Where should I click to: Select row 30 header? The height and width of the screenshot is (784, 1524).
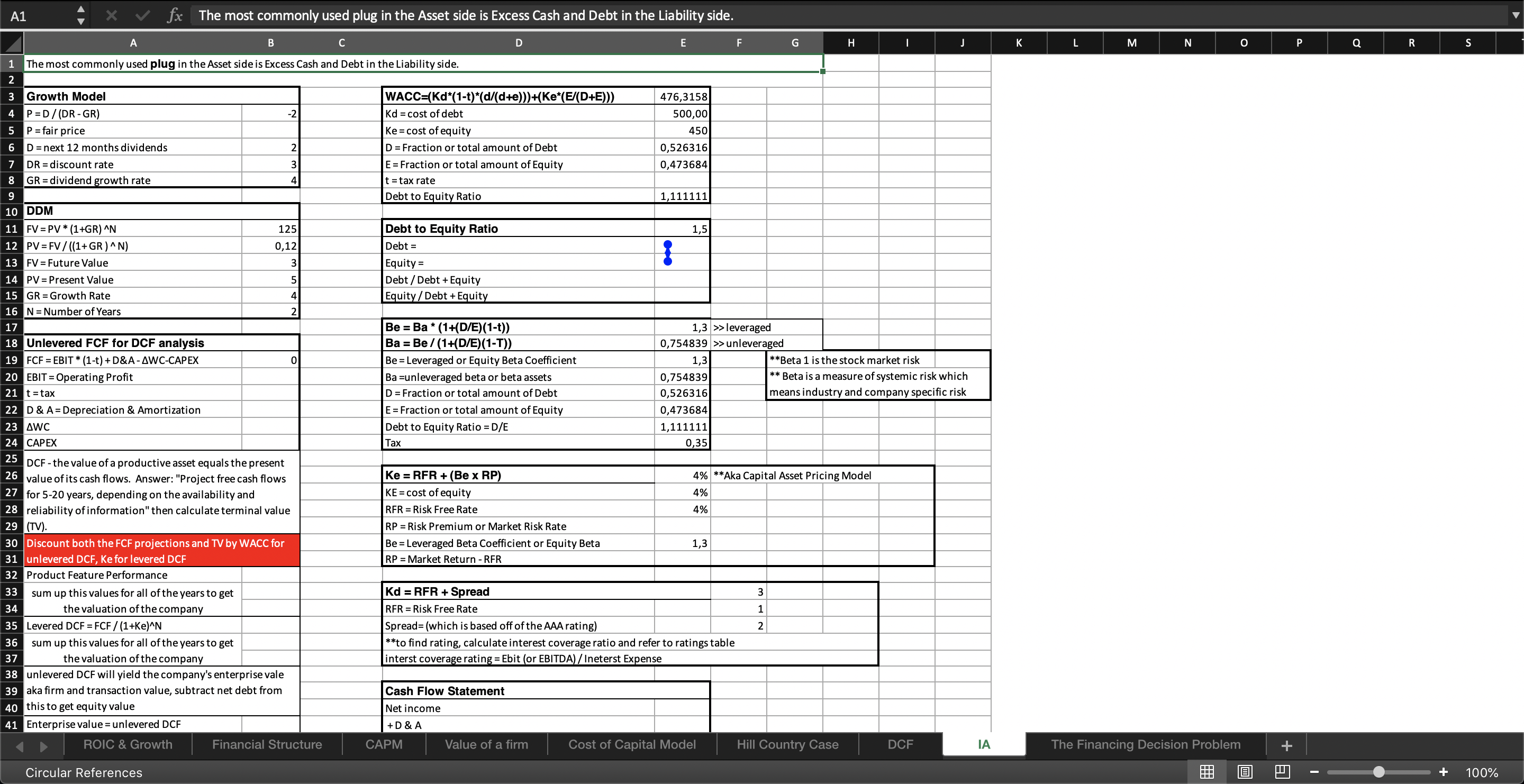click(x=11, y=543)
